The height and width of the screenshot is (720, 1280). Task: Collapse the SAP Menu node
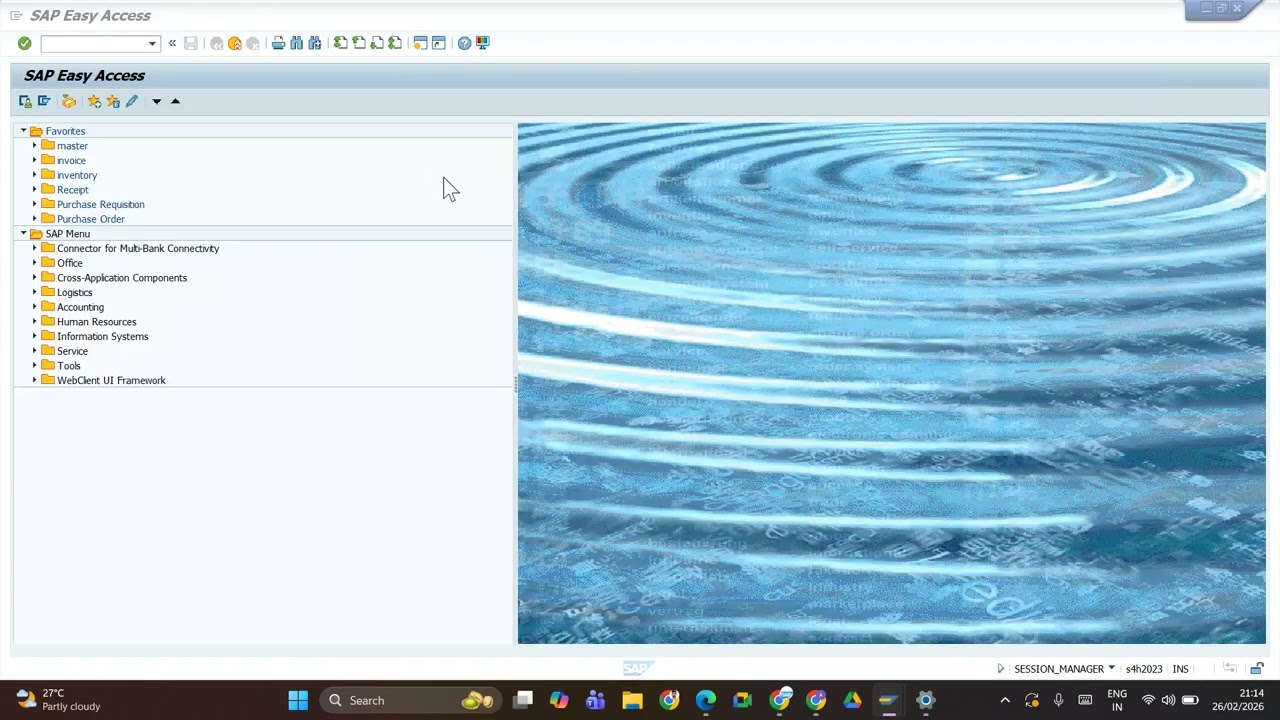[23, 234]
